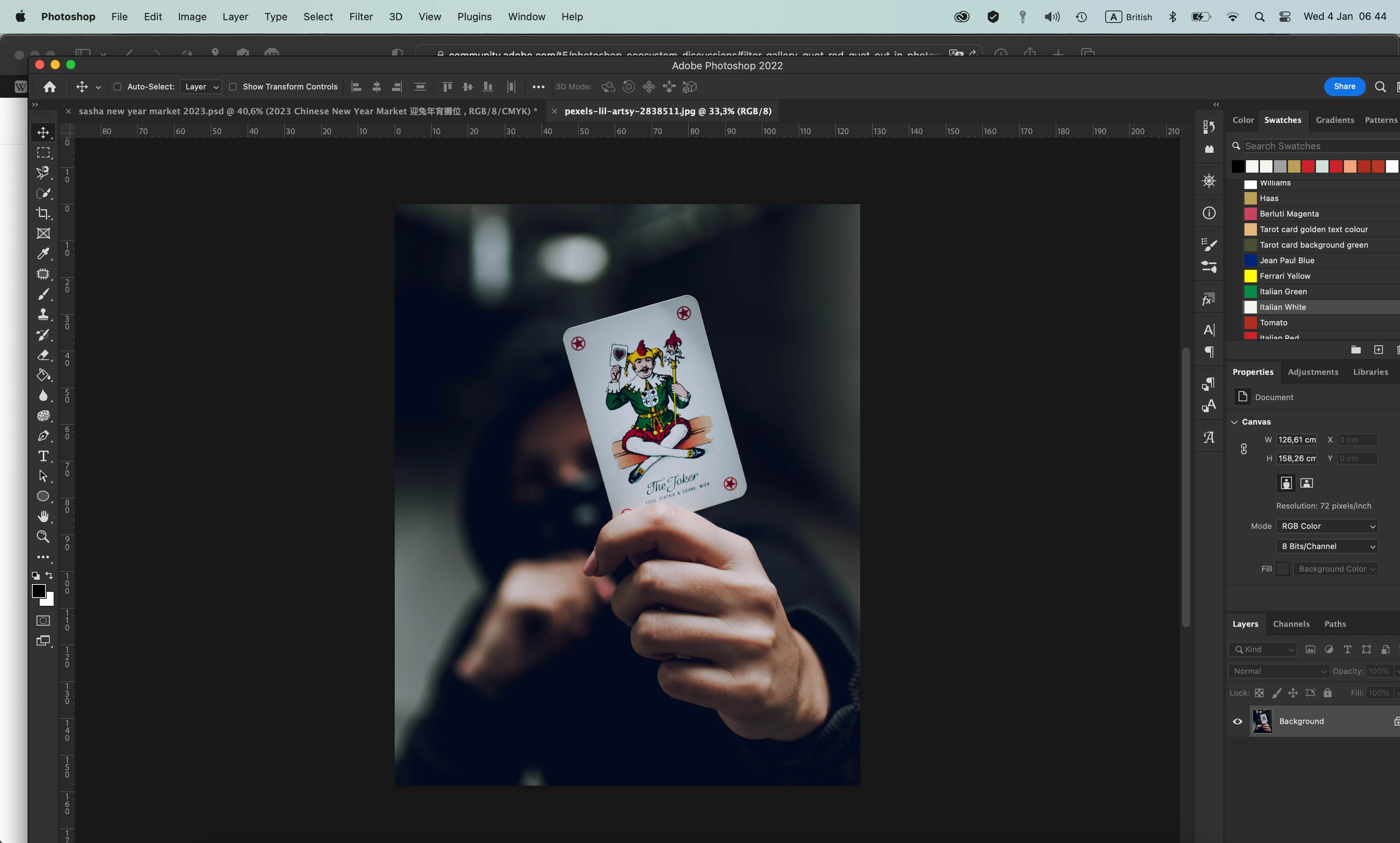This screenshot has height=843, width=1400.
Task: Enable the Auto-Select checkbox
Action: point(117,87)
